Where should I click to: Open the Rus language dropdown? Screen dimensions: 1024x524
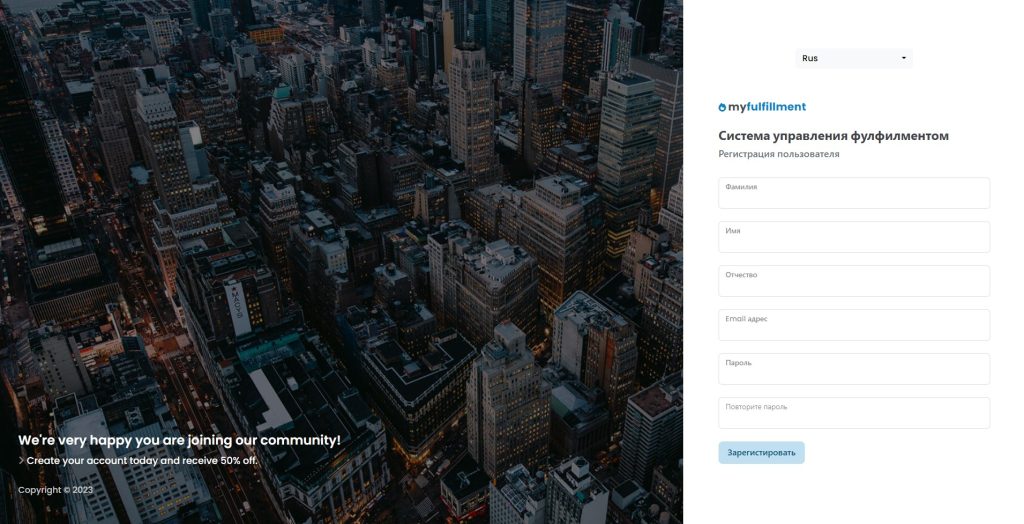[x=854, y=58]
